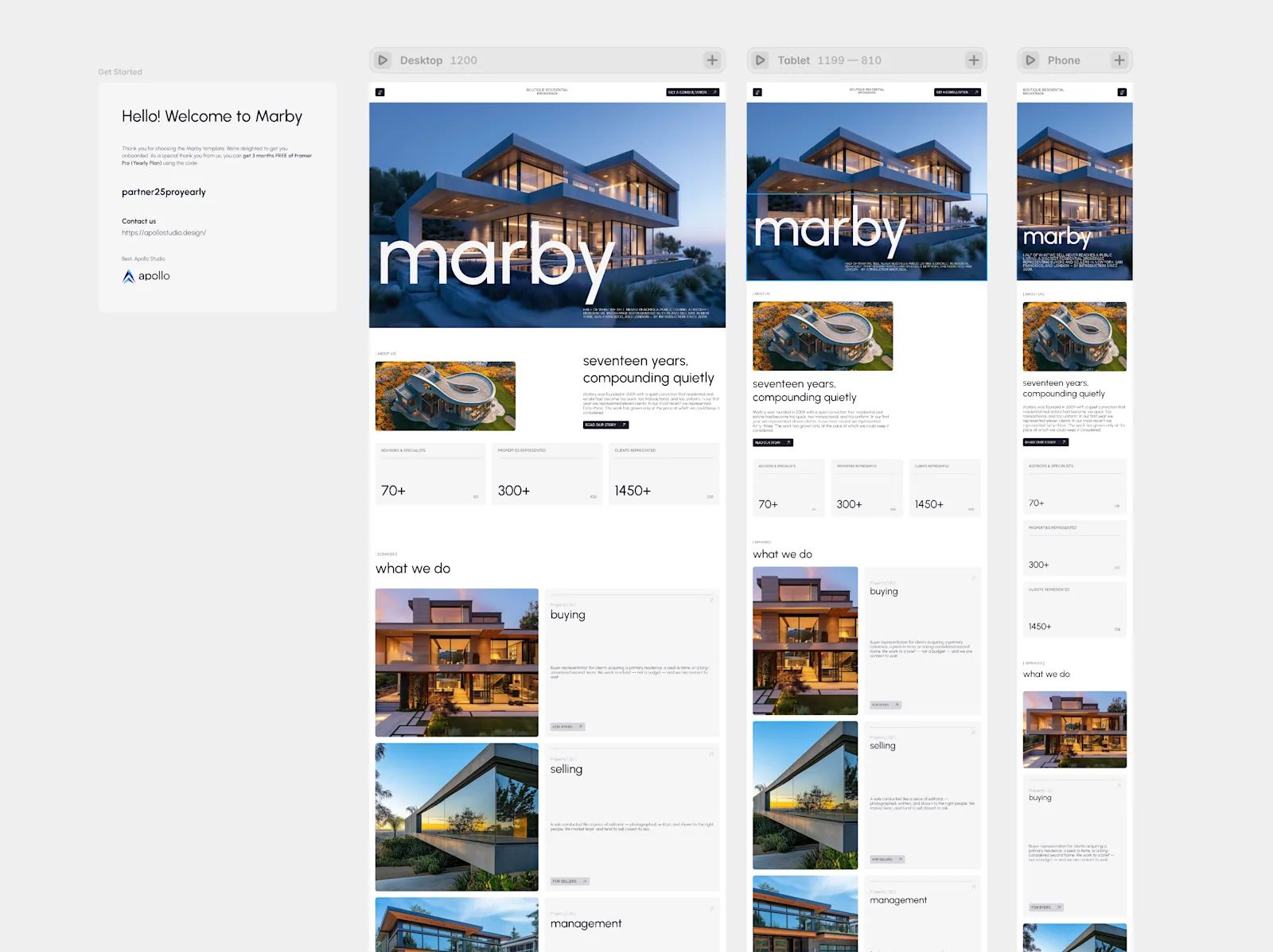
Task: Select the Desktop 1200 breakpoint label
Action: pyautogui.click(x=438, y=60)
